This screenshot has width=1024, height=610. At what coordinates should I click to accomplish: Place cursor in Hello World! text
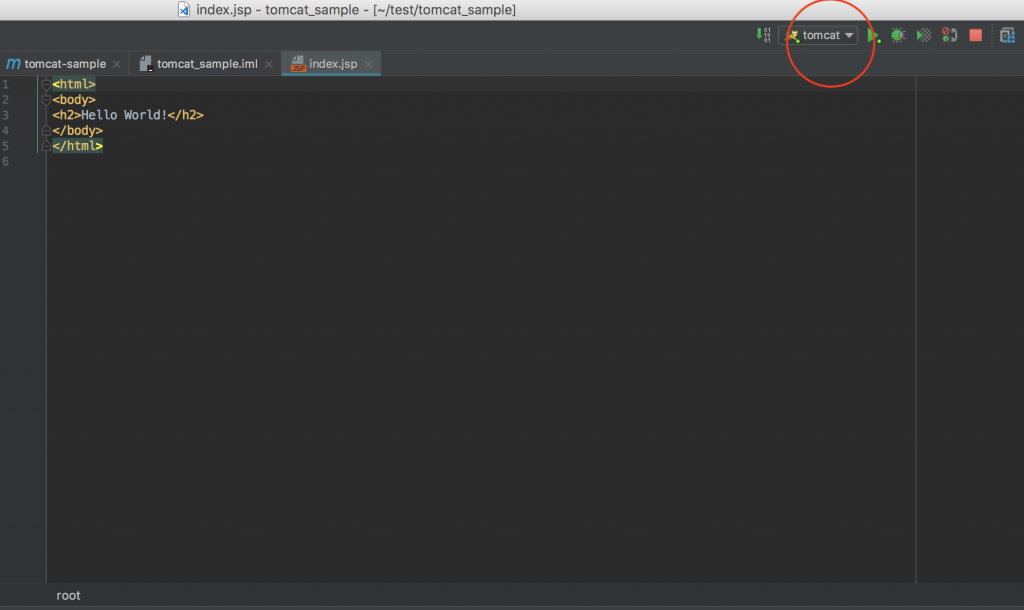(x=124, y=115)
